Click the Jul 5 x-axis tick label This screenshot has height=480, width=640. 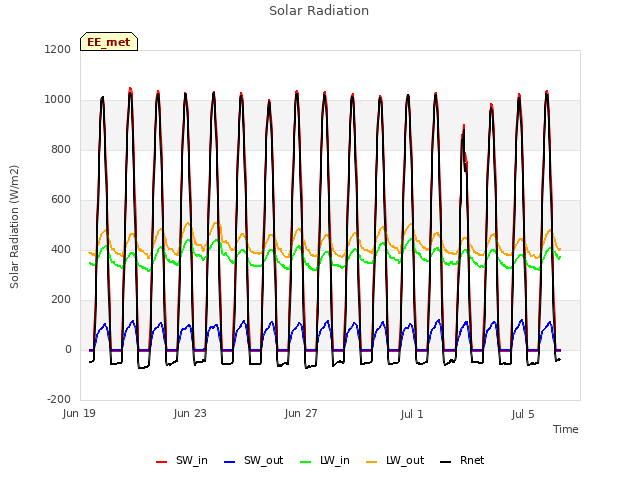(x=523, y=415)
